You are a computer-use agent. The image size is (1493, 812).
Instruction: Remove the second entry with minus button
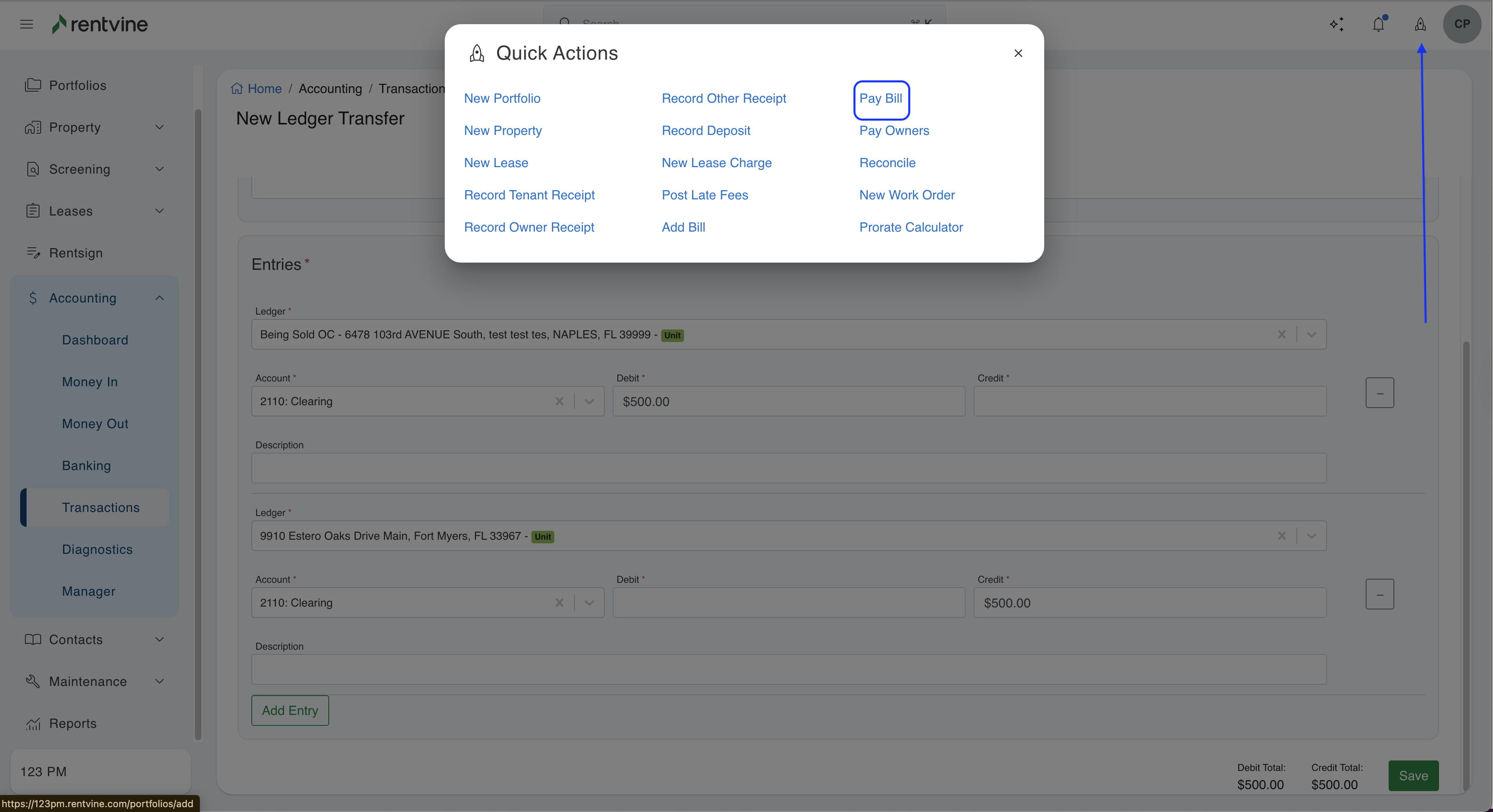coord(1379,594)
